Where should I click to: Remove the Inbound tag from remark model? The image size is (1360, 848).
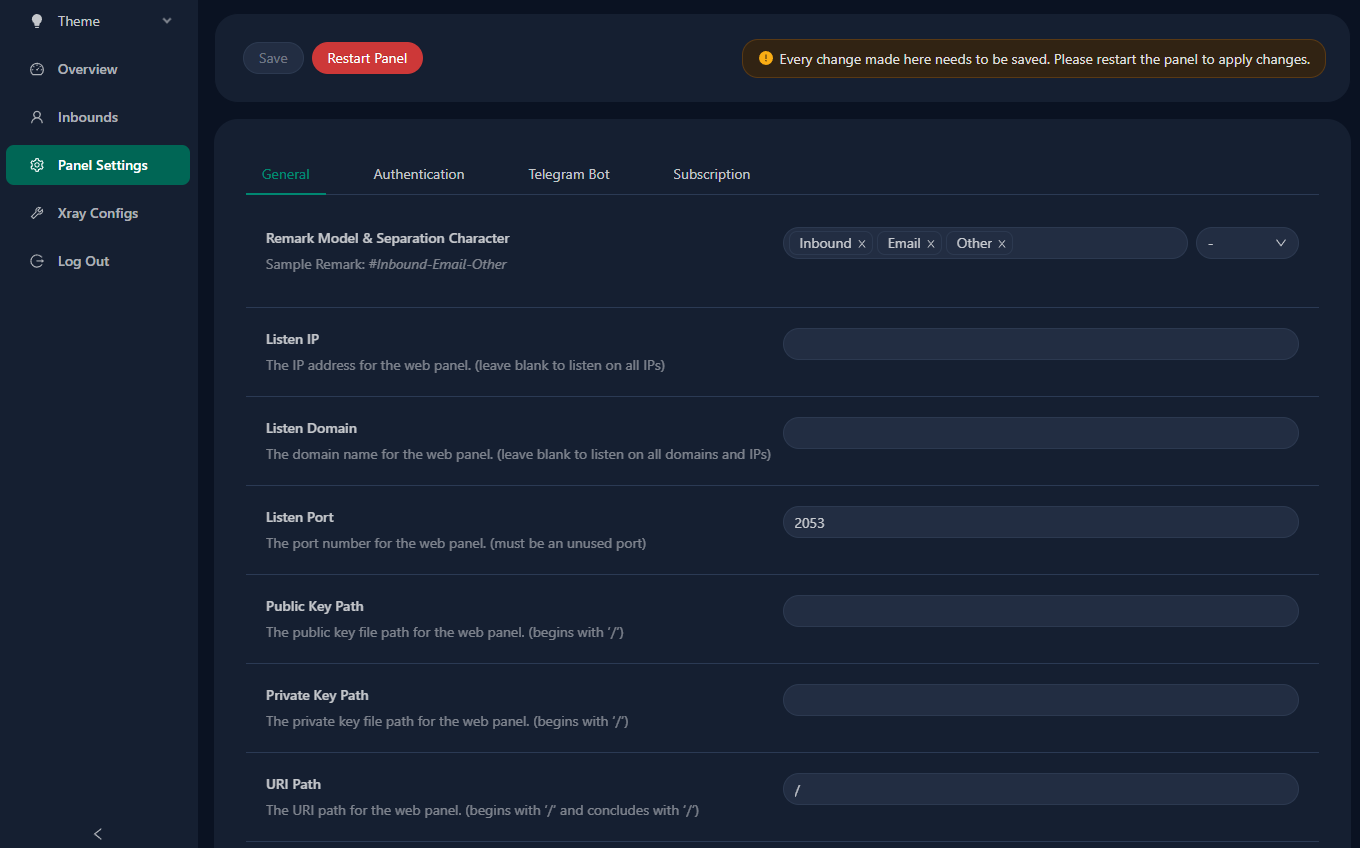click(862, 244)
